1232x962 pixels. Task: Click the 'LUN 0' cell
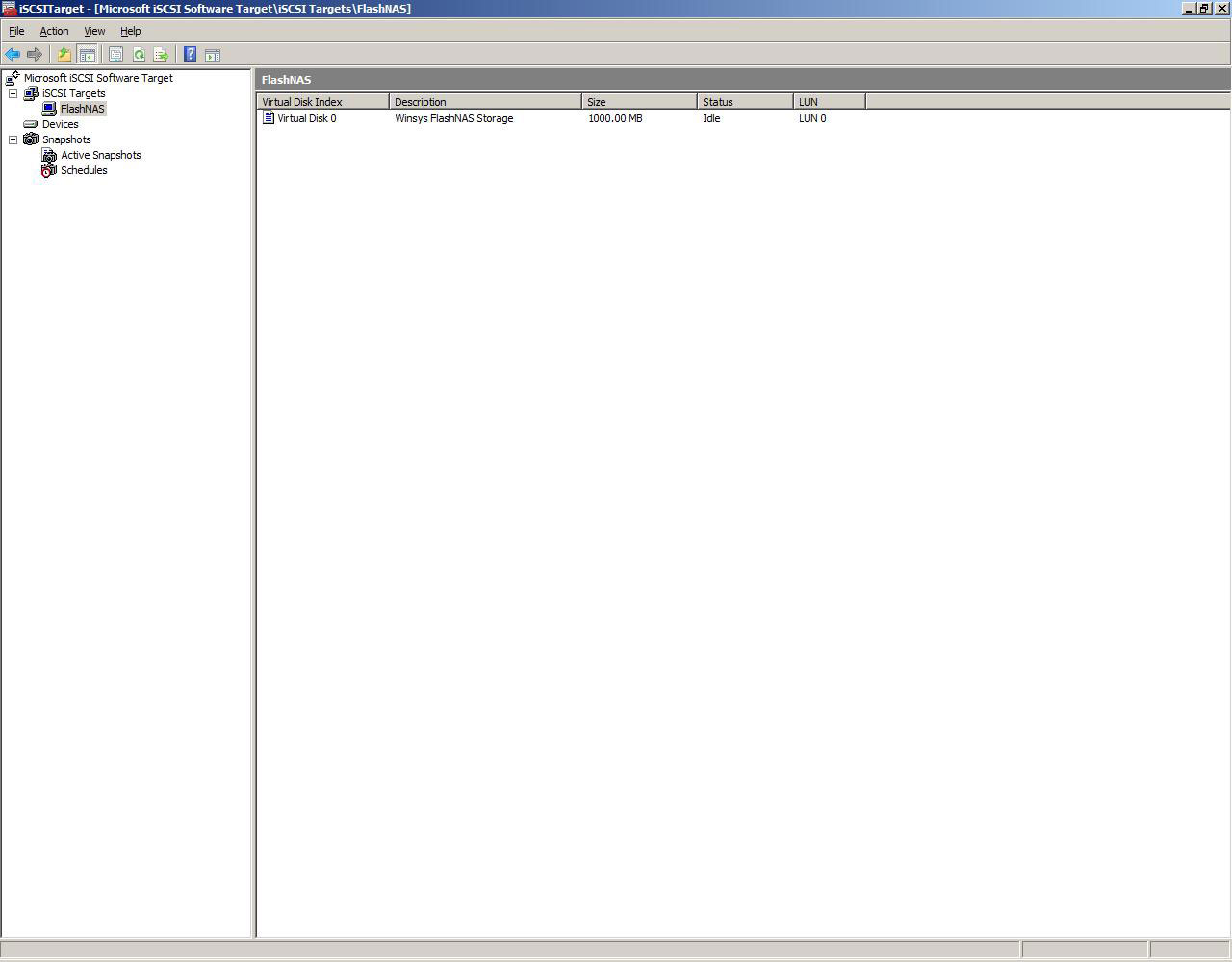812,118
